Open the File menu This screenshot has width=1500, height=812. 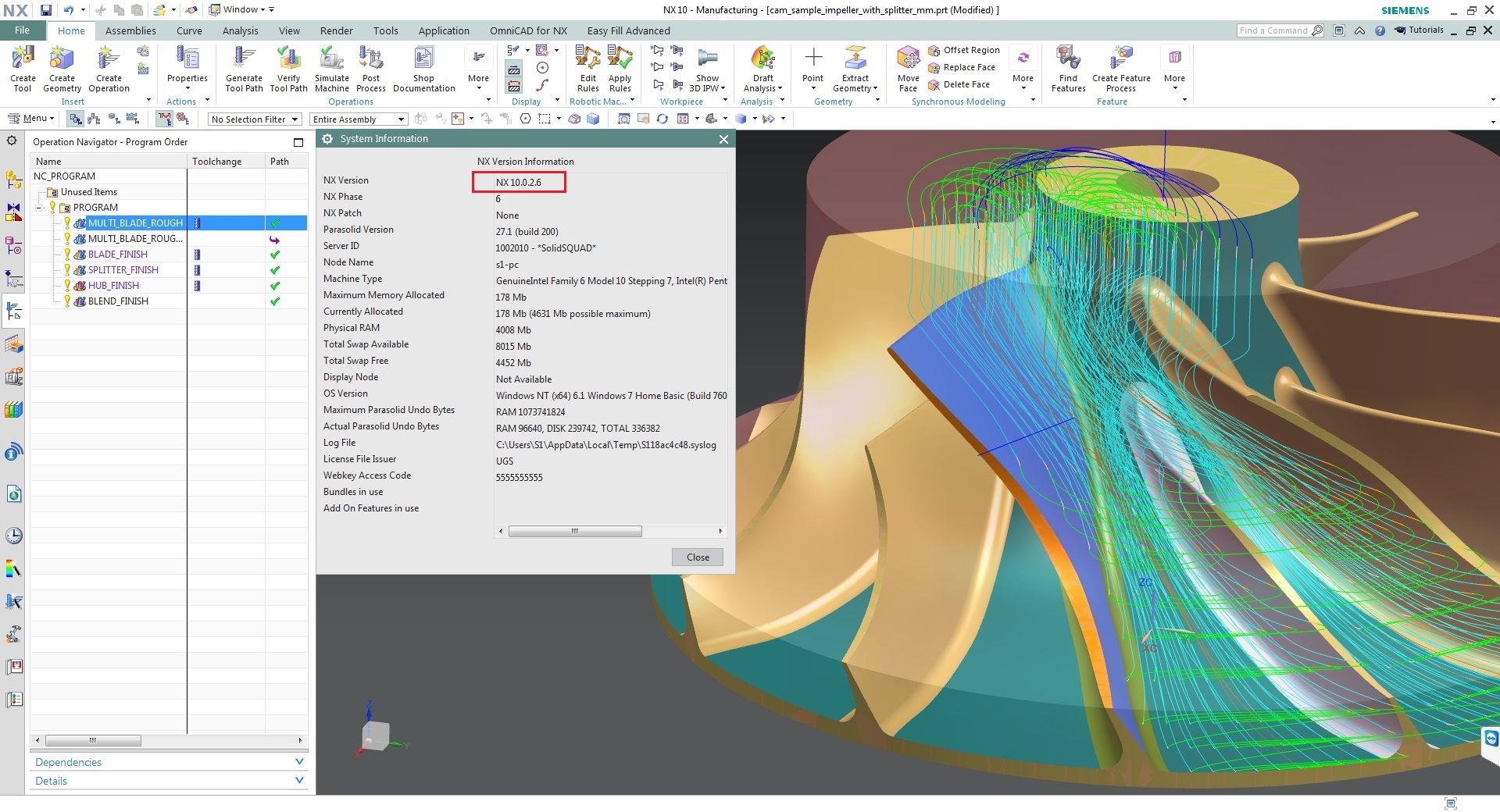[x=23, y=30]
